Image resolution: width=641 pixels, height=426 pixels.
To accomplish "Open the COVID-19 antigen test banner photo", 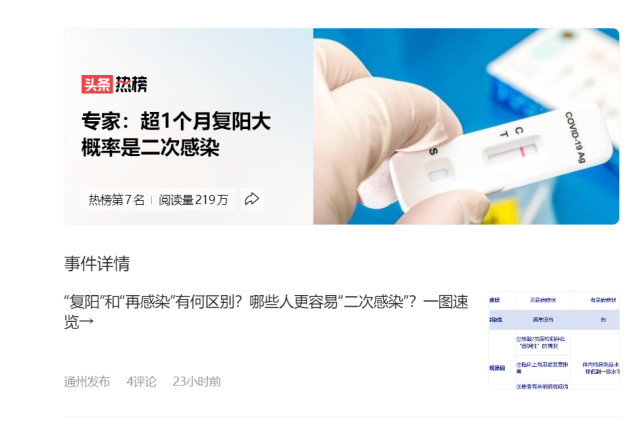I will (466, 126).
